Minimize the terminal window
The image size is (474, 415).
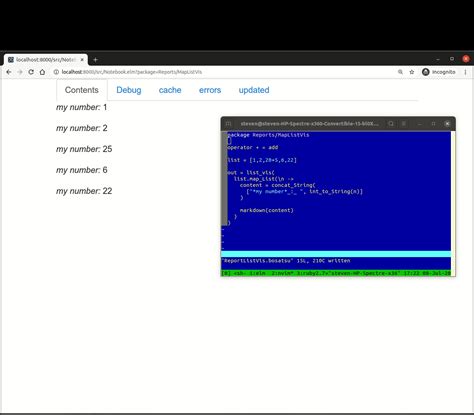420,124
